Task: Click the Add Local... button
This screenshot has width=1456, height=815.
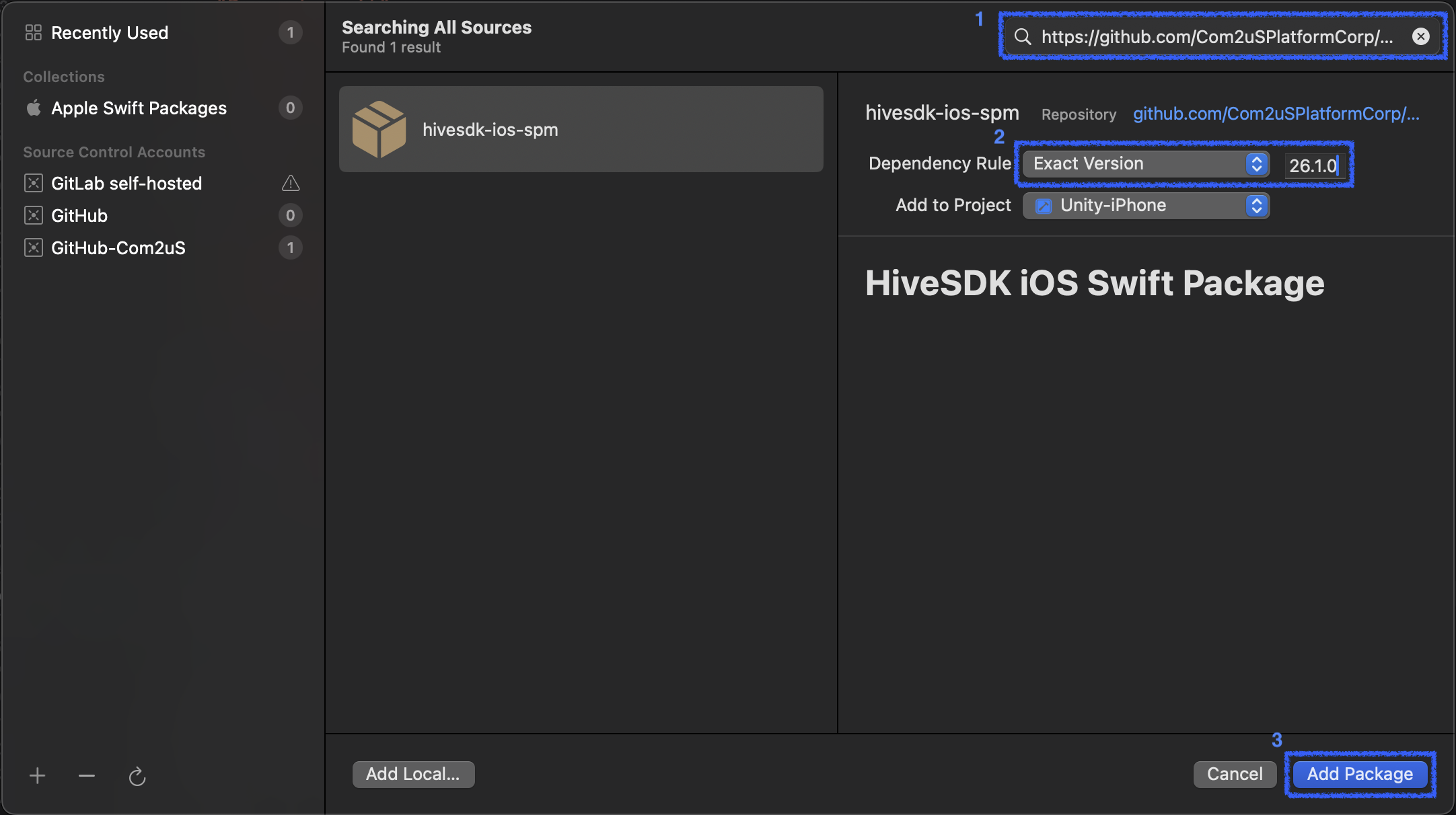Action: [x=413, y=774]
